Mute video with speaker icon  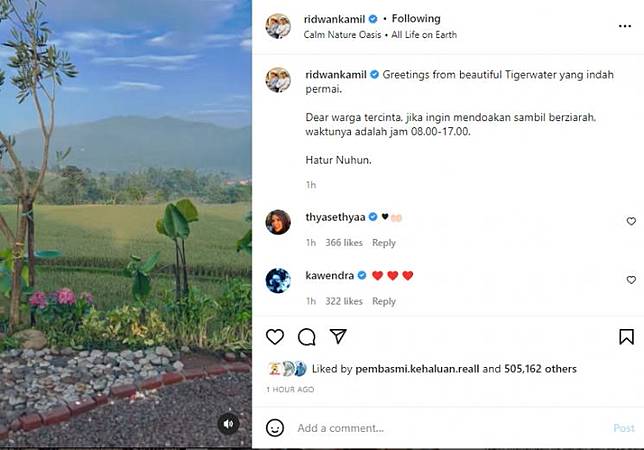[228, 423]
